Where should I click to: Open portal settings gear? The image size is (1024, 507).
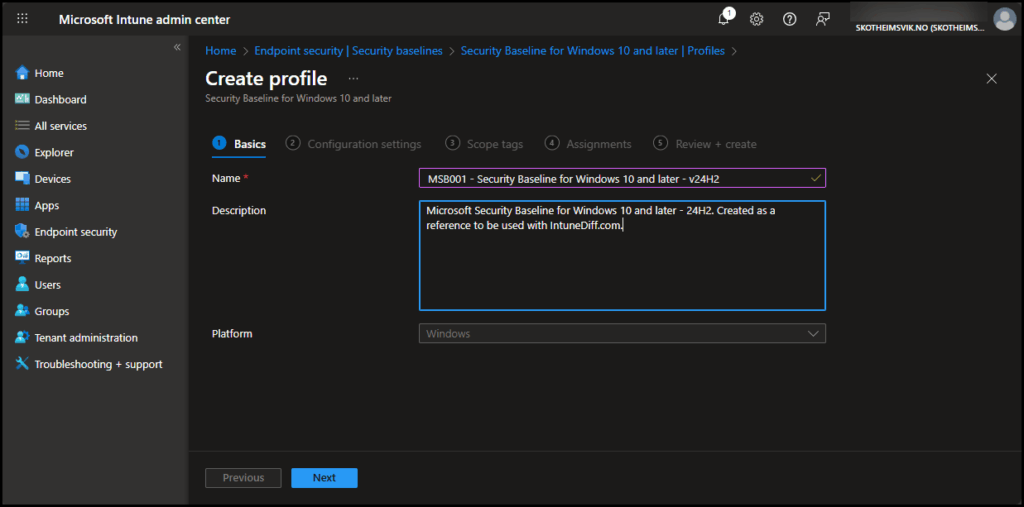pyautogui.click(x=756, y=20)
